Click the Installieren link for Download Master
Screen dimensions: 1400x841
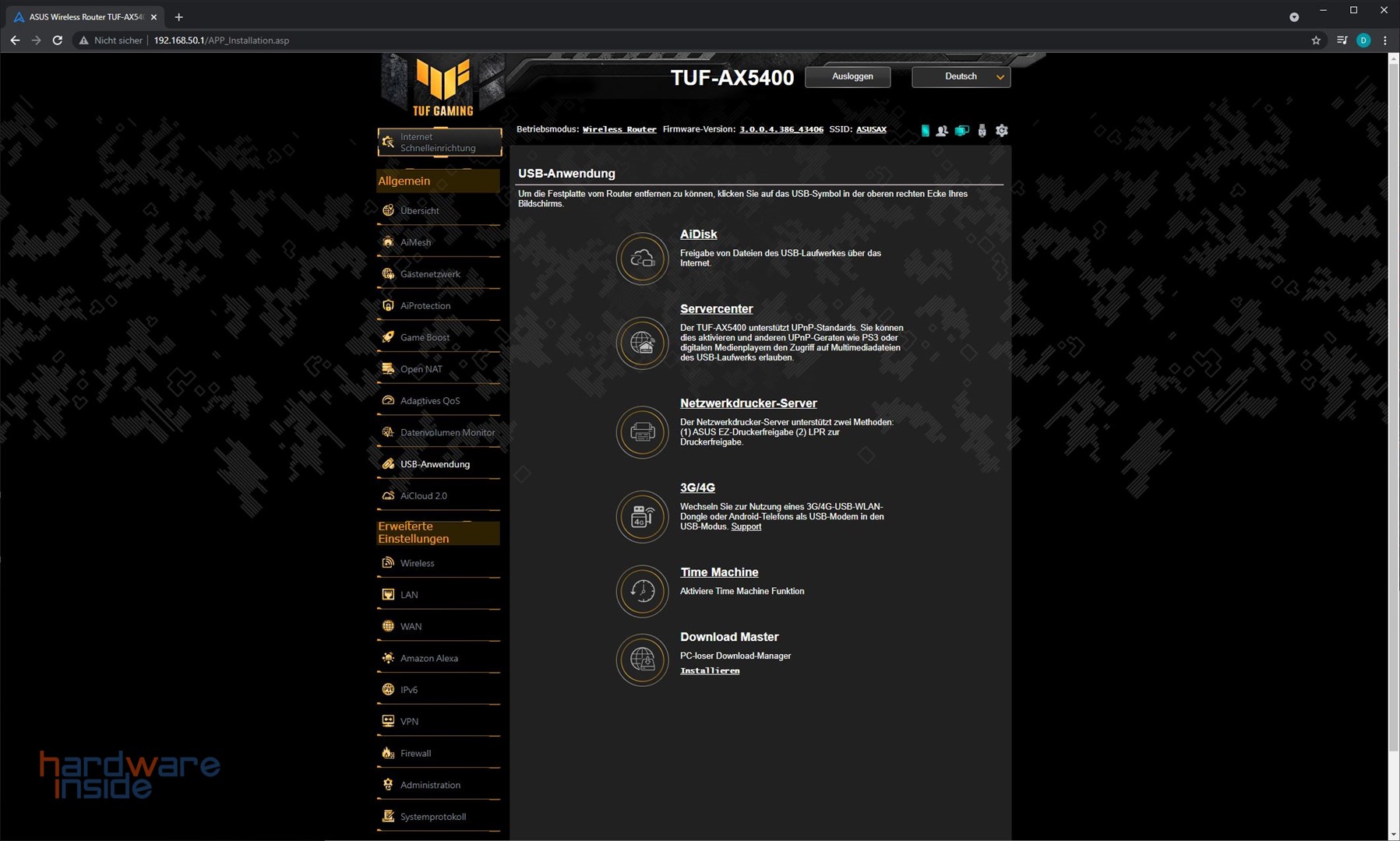tap(710, 670)
